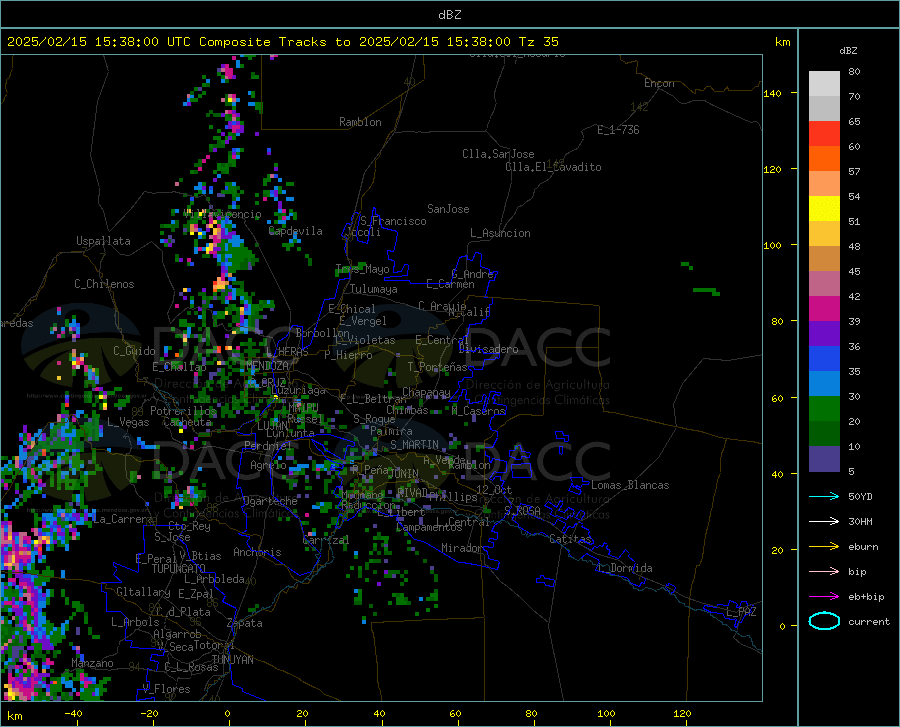This screenshot has height=727, width=900.
Task: Click the '140' tick on the vertical axis
Action: pos(772,93)
